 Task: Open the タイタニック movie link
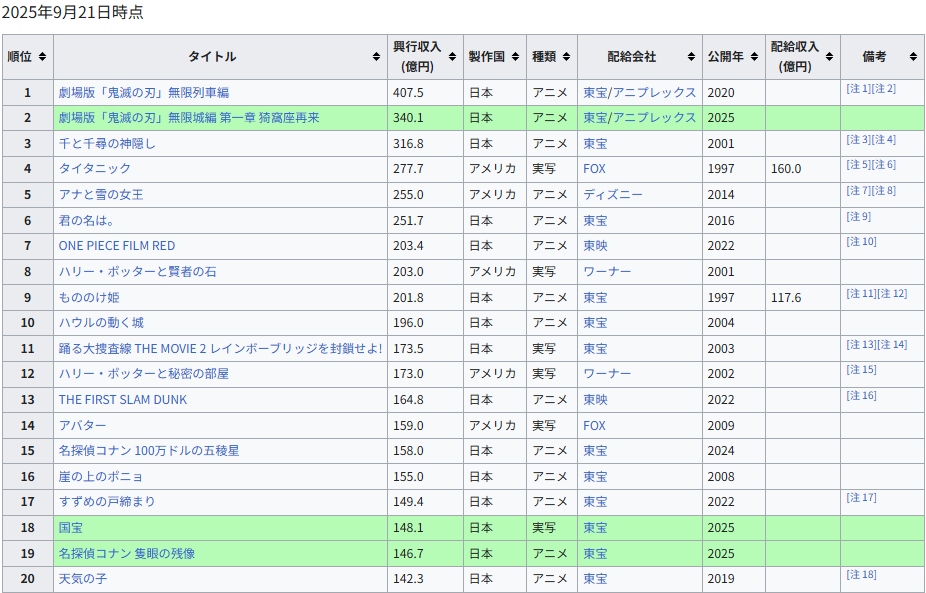pyautogui.click(x=94, y=169)
